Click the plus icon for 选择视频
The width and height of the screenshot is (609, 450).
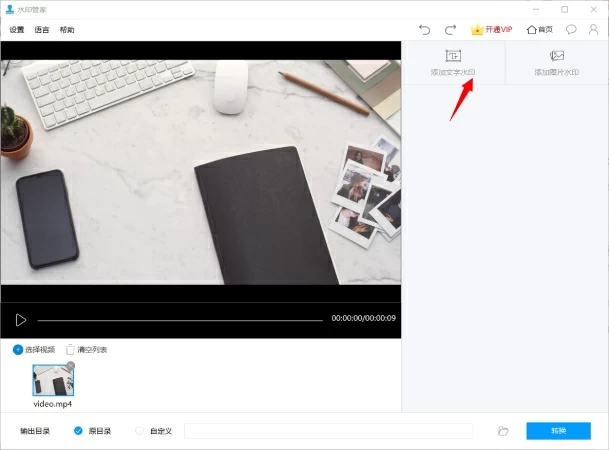tap(18, 350)
